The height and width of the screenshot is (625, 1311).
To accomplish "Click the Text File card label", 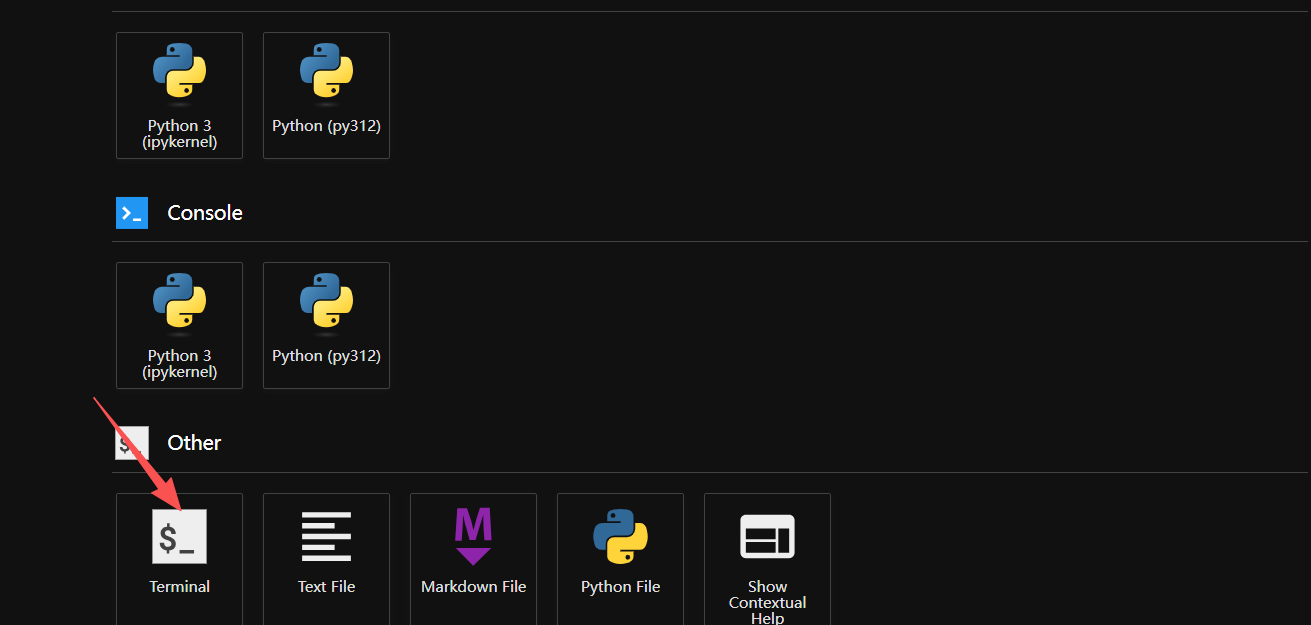I will pos(326,587).
